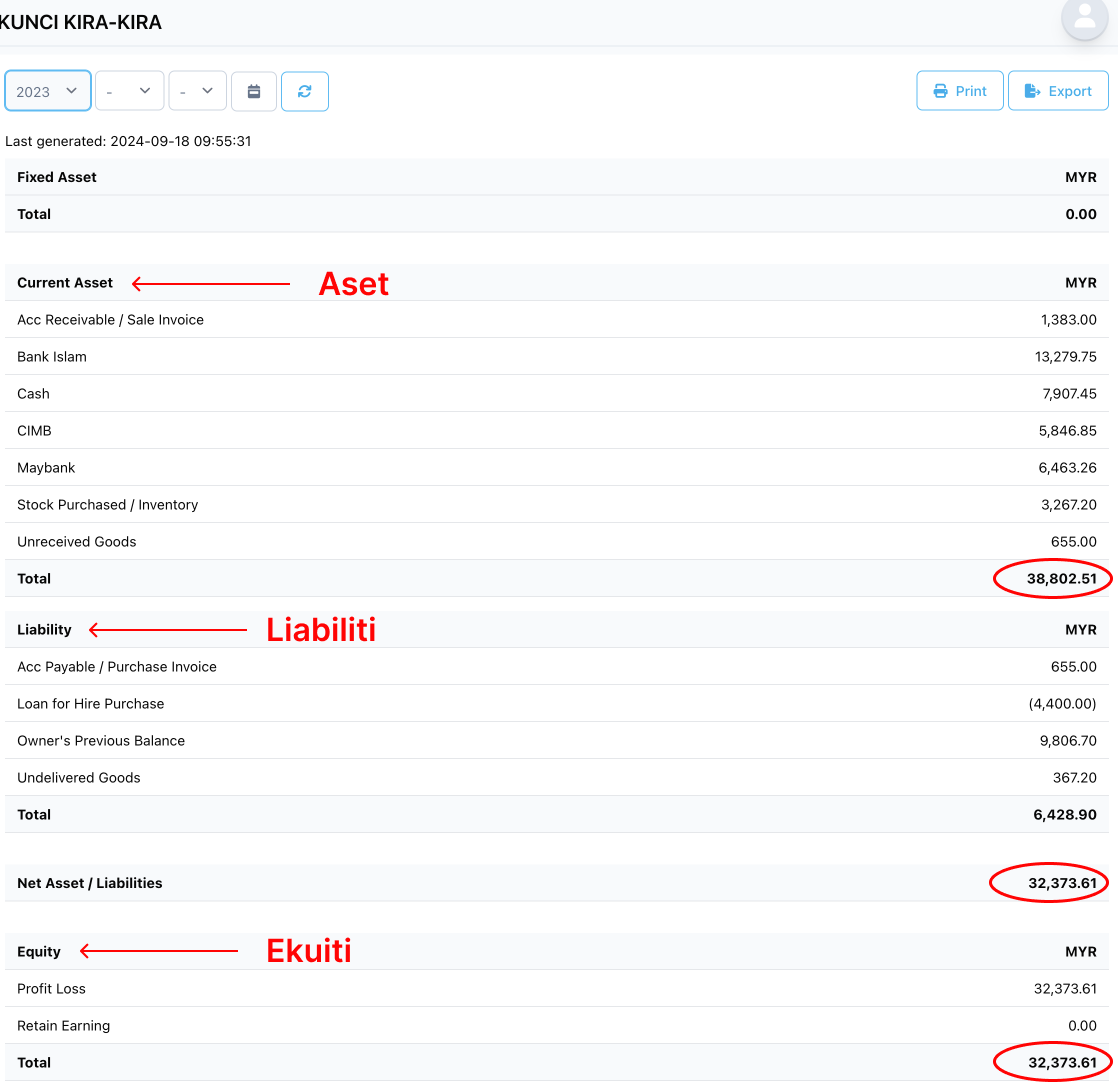Select the Retain Earning row label
Screen dimensions: 1118x1090
(63, 1027)
